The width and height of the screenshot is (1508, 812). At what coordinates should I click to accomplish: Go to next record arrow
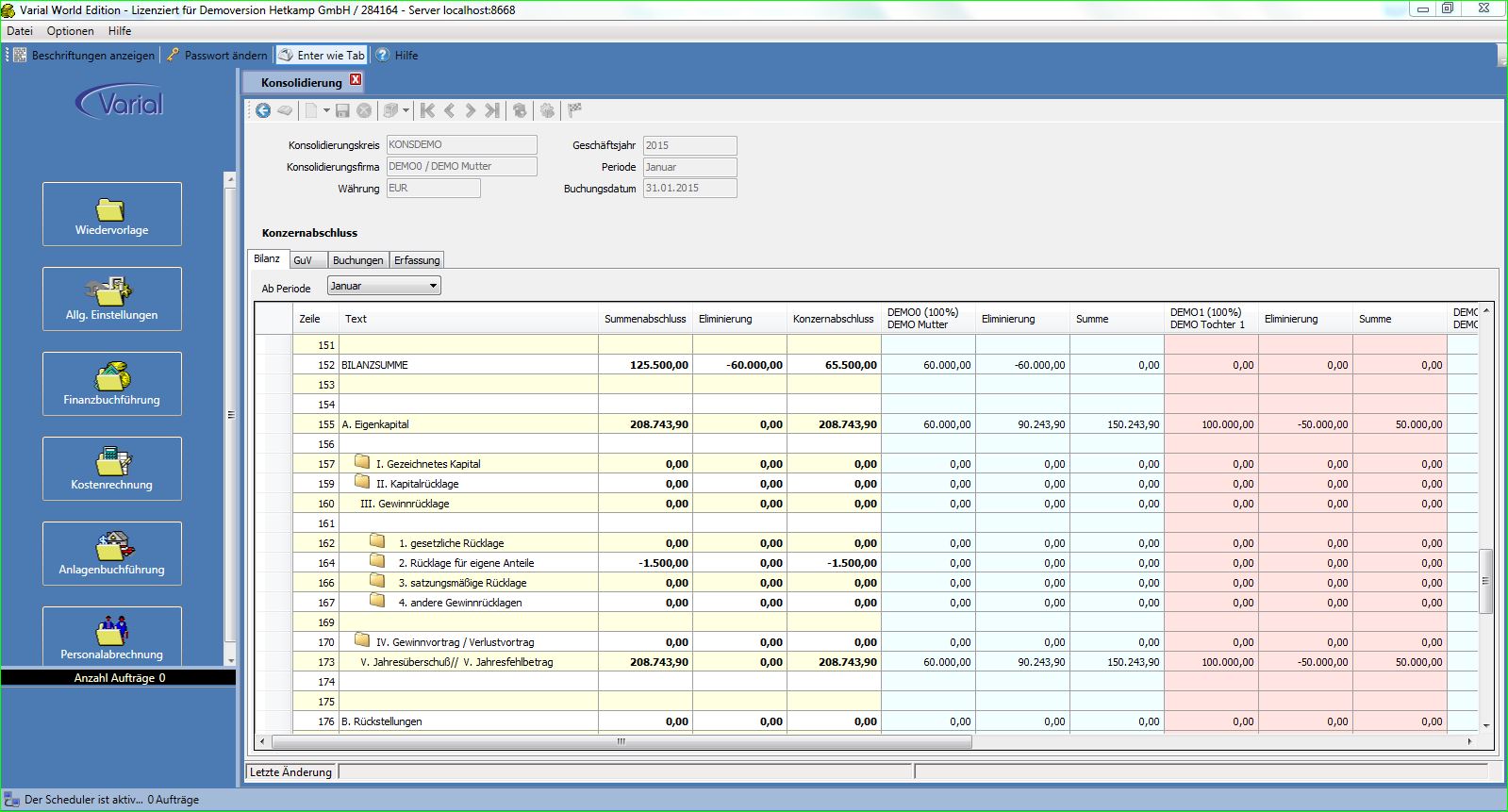pyautogui.click(x=471, y=110)
